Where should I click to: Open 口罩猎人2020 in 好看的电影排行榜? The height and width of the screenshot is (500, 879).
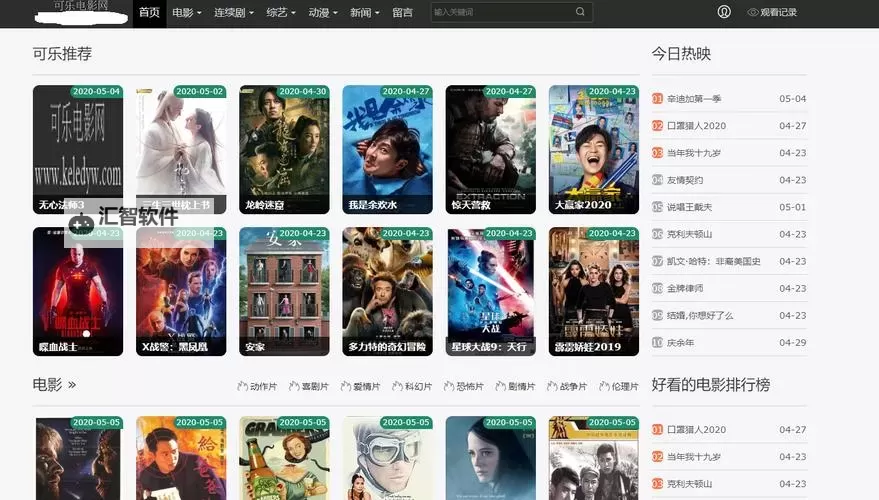696,429
